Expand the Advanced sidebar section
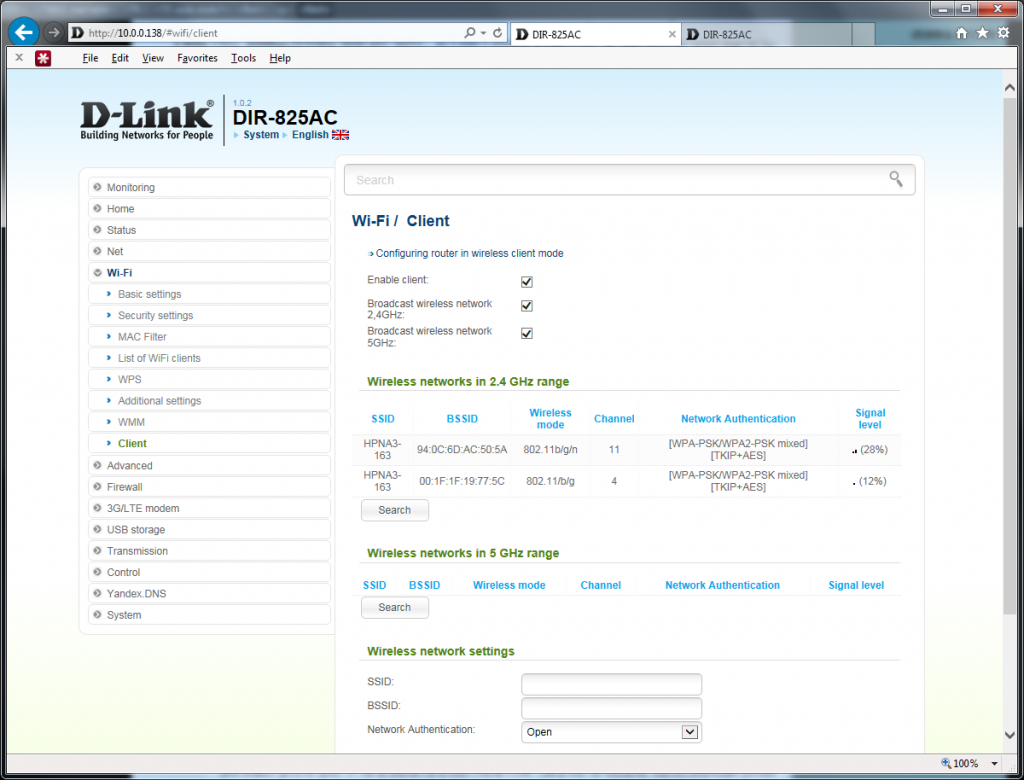 point(130,466)
